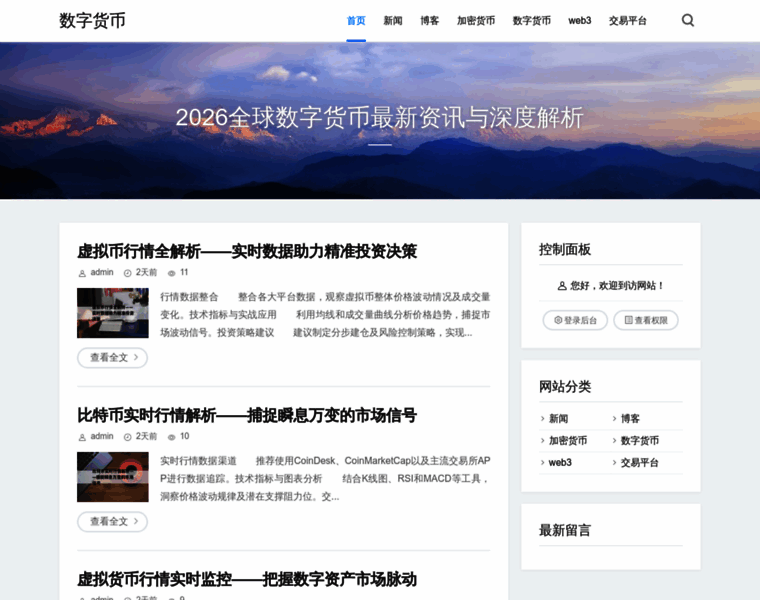Open article 虚拟币行情全解析 title
The image size is (760, 600).
point(247,251)
